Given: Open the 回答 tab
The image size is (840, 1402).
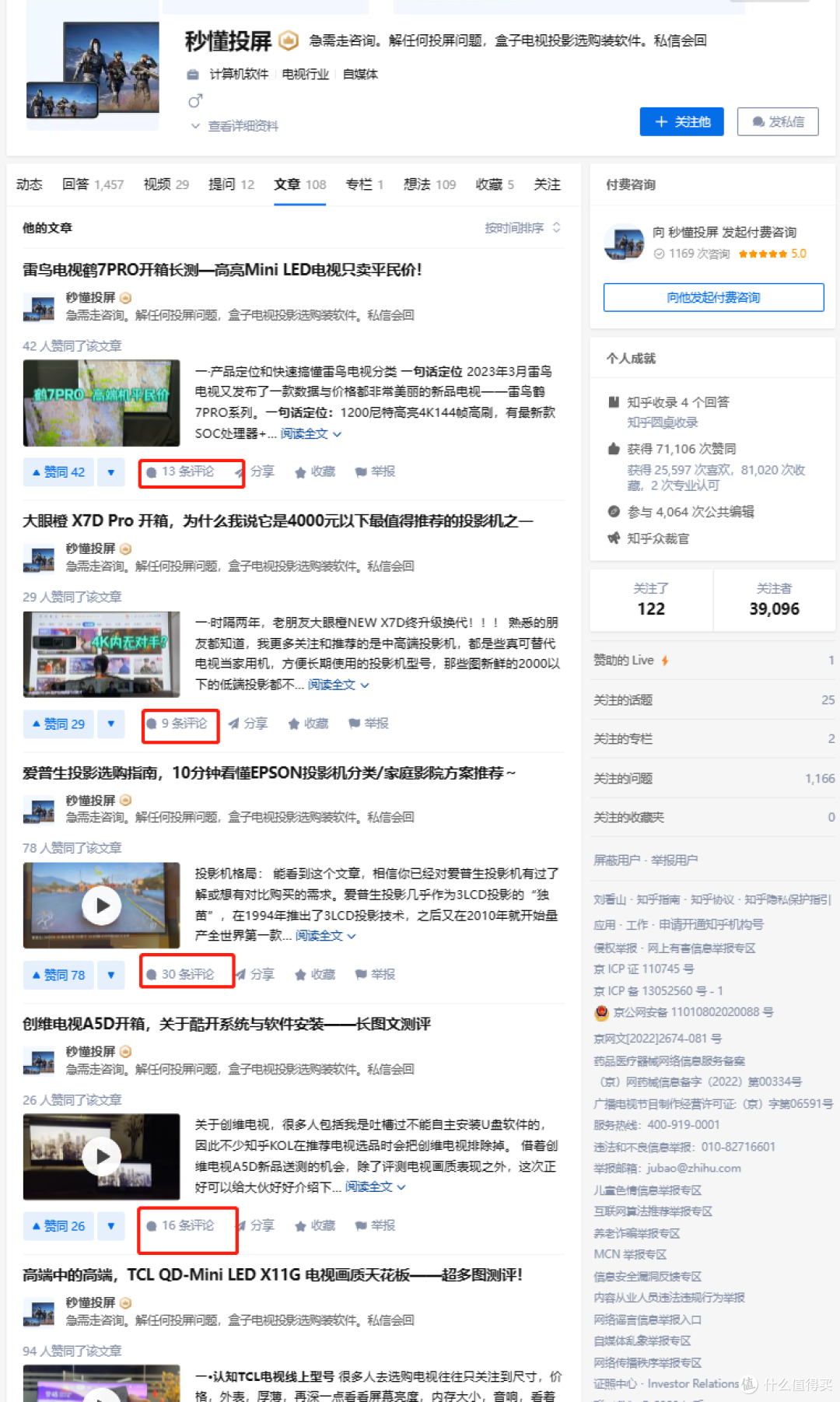Looking at the screenshot, I should [x=93, y=184].
